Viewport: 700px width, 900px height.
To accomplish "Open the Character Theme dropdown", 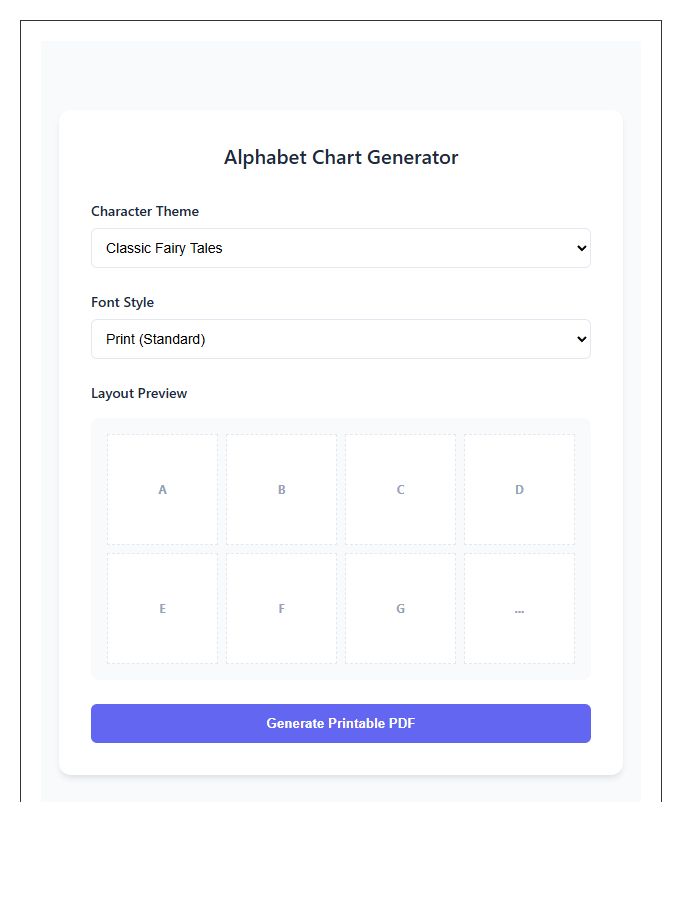I will (x=340, y=248).
